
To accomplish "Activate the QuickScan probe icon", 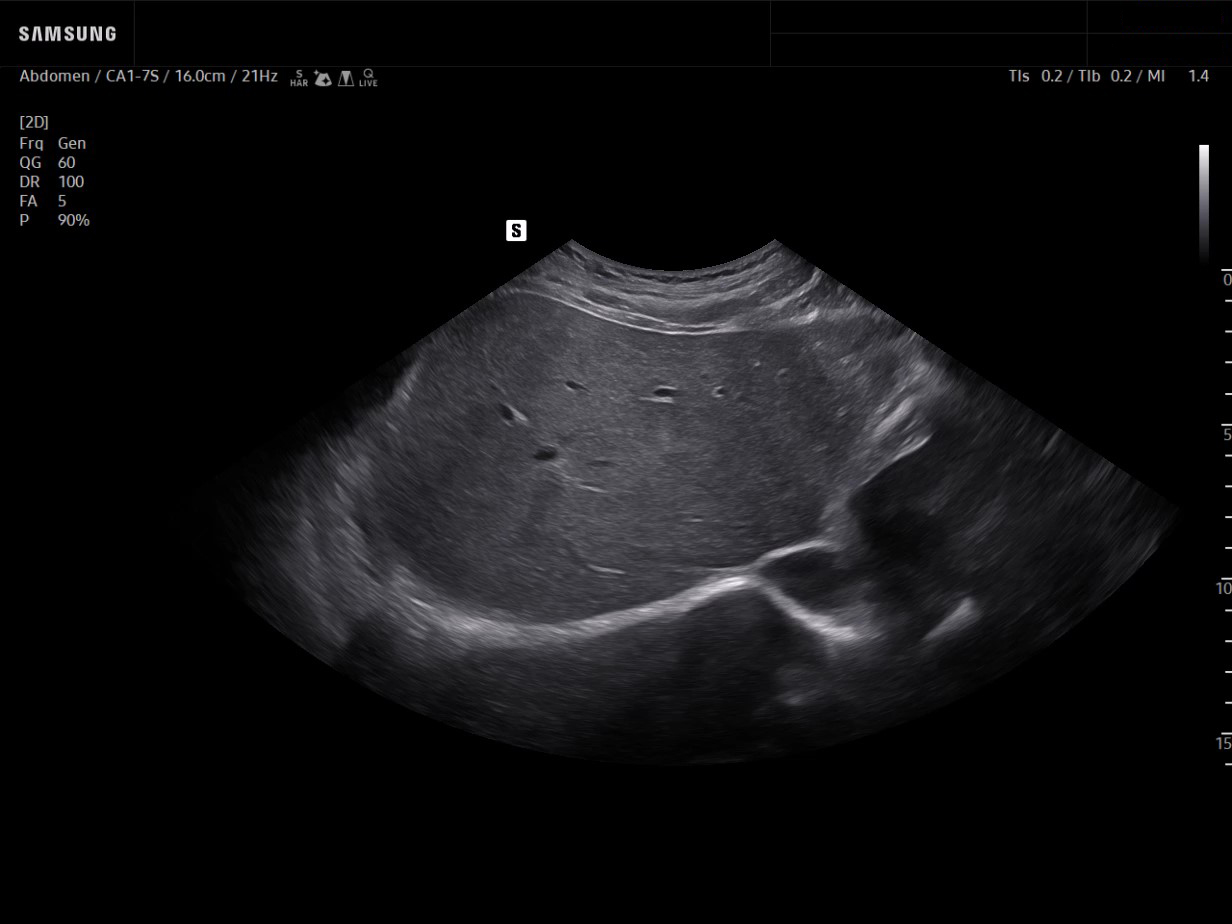I will 322,78.
